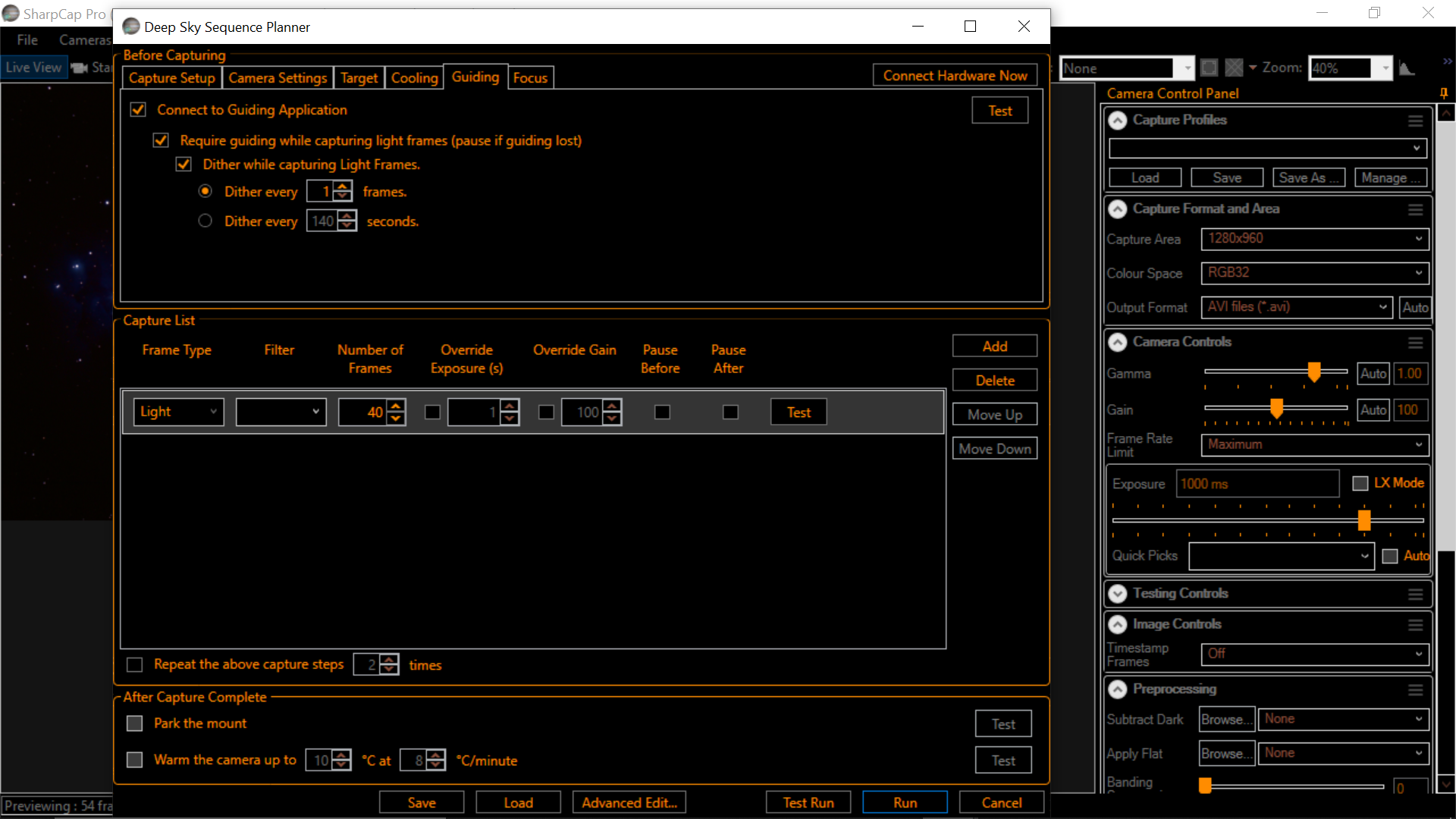This screenshot has width=1456, height=819.
Task: Increase Override Exposure spinner value
Action: pyautogui.click(x=510, y=406)
